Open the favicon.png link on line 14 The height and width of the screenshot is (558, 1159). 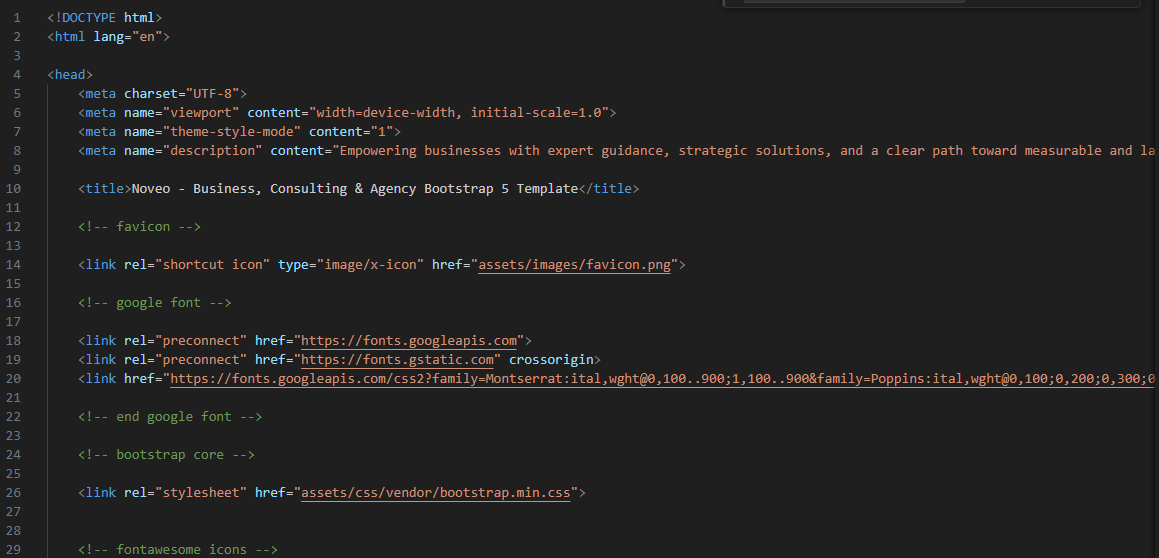point(574,265)
